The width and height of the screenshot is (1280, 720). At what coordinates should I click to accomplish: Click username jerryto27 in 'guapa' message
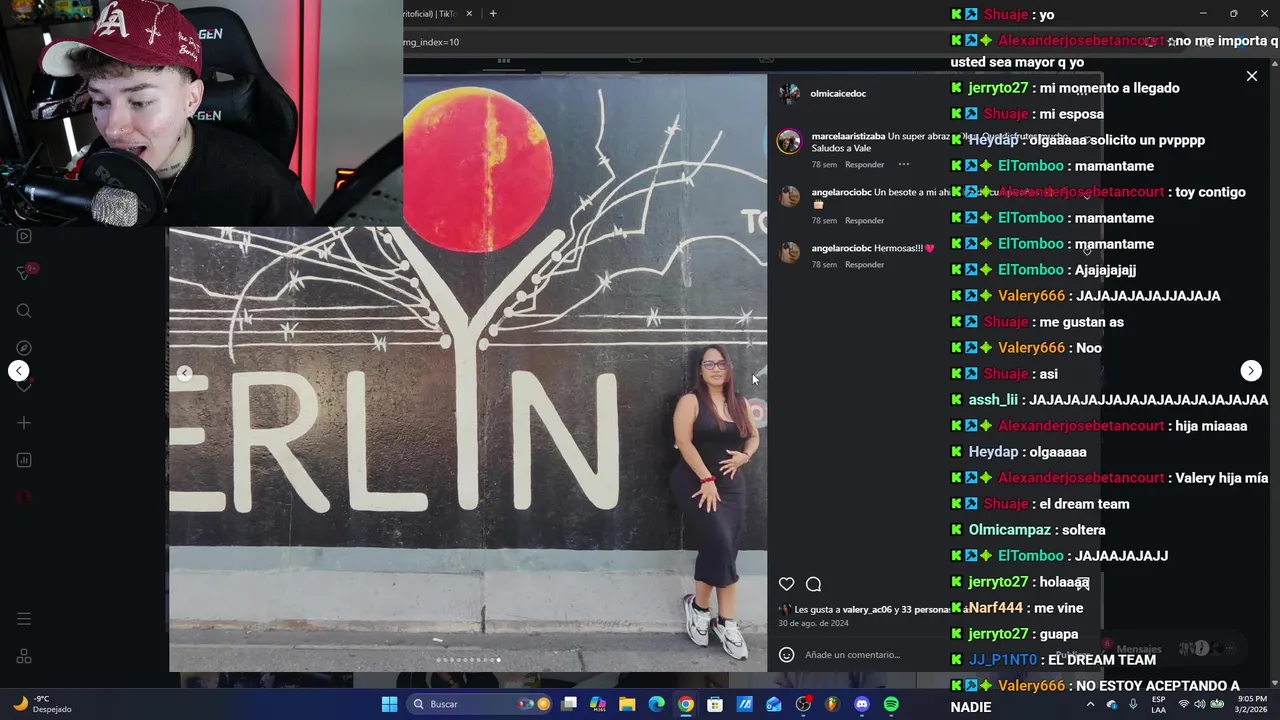pyautogui.click(x=998, y=634)
